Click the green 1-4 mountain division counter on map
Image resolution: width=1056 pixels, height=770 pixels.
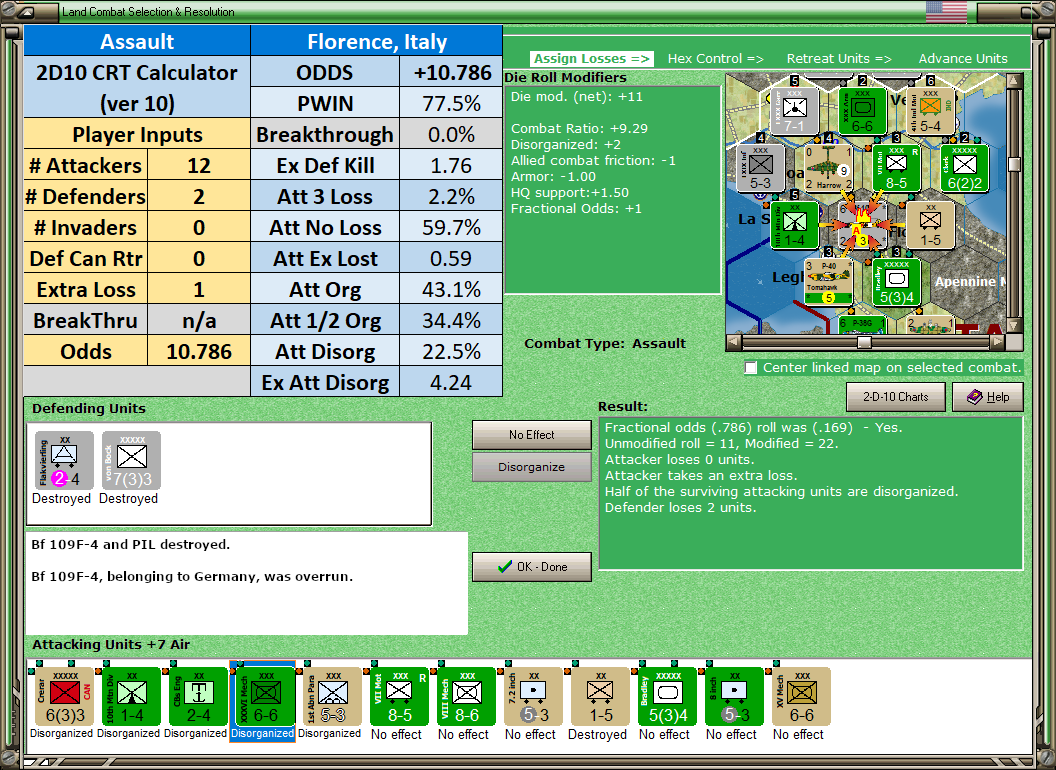pyautogui.click(x=794, y=224)
